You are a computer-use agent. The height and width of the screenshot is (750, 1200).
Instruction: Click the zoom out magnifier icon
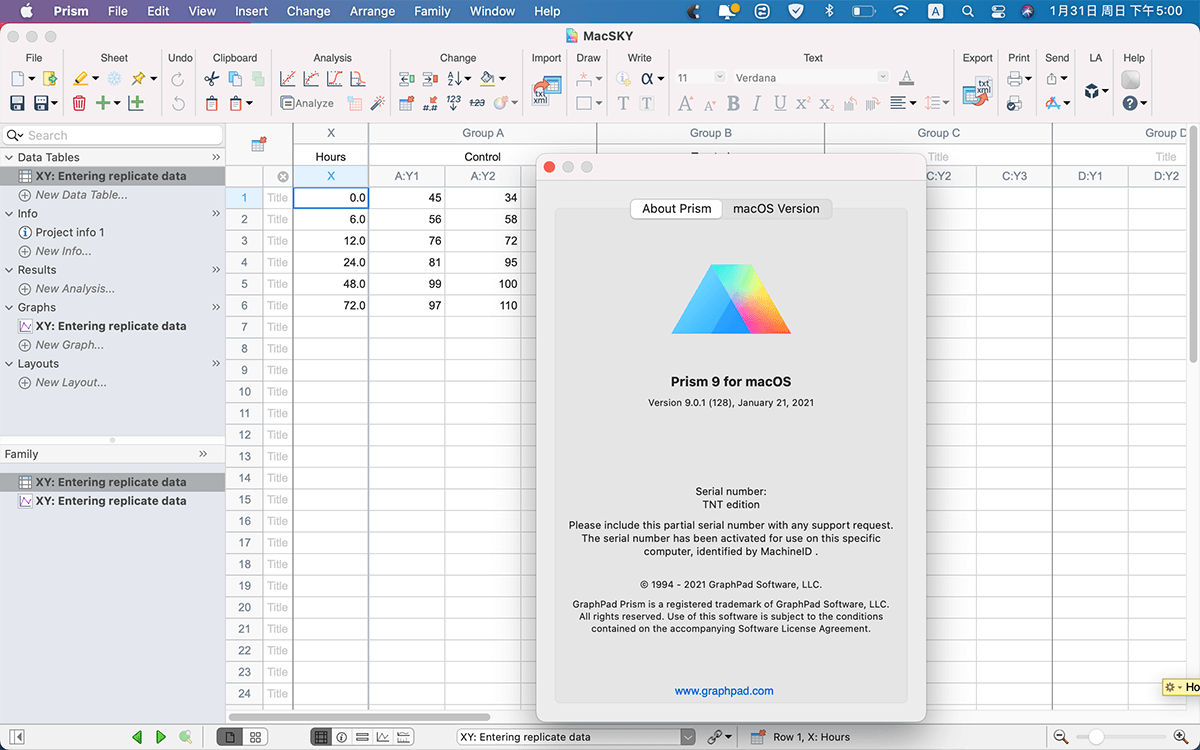1063,737
